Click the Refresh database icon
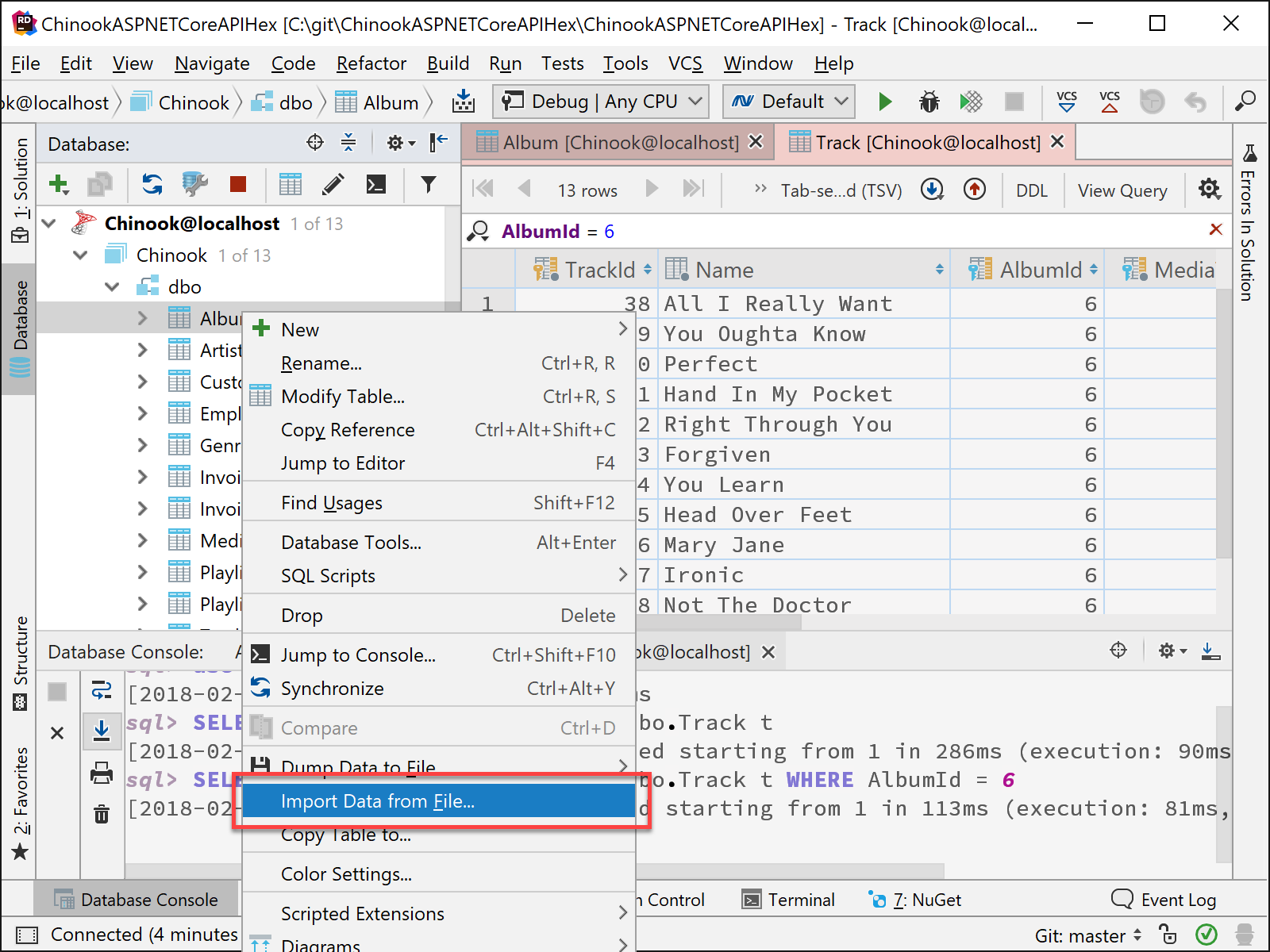Viewport: 1270px width, 952px height. 152,185
